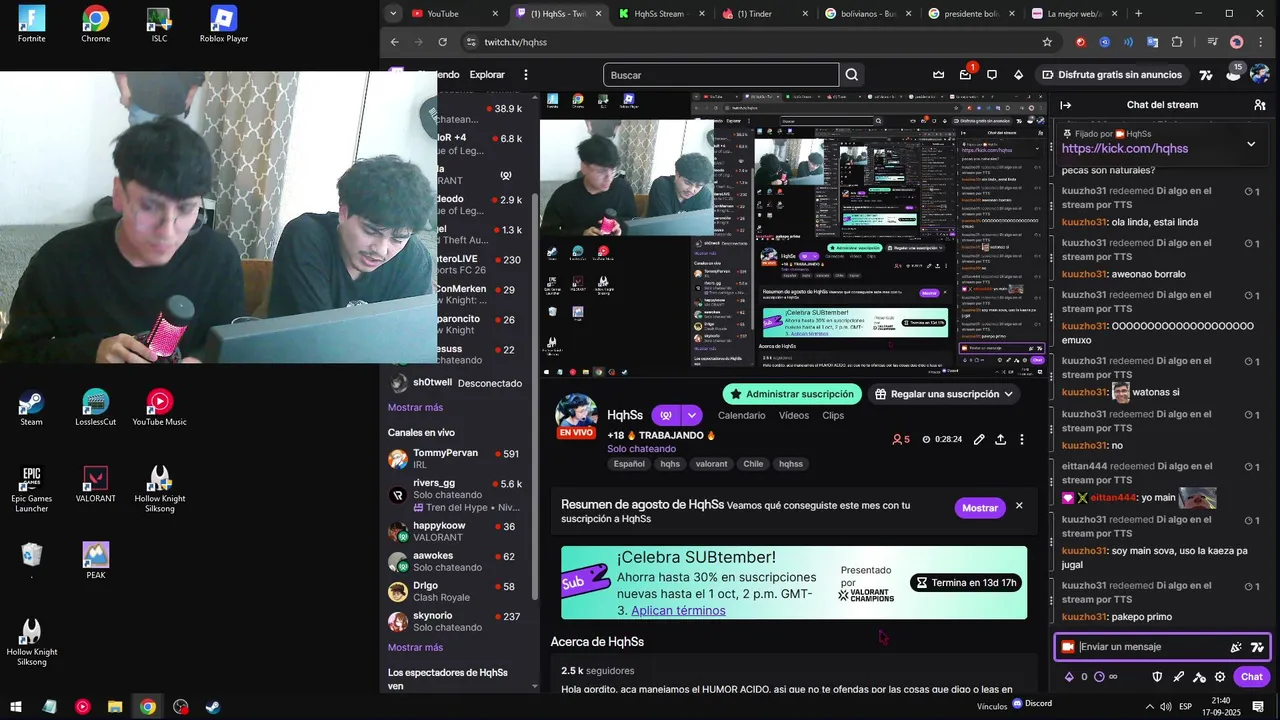Open chat emote picker party icon

click(1236, 647)
